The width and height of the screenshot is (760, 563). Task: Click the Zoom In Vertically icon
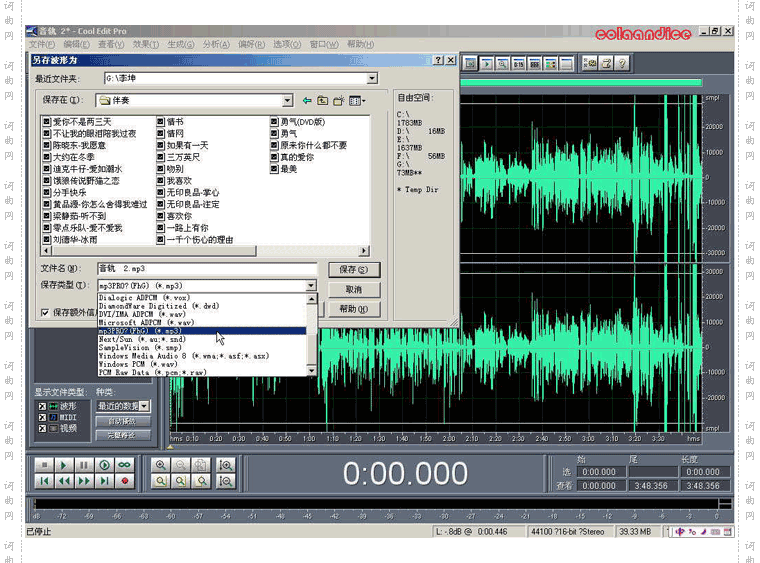tap(226, 465)
